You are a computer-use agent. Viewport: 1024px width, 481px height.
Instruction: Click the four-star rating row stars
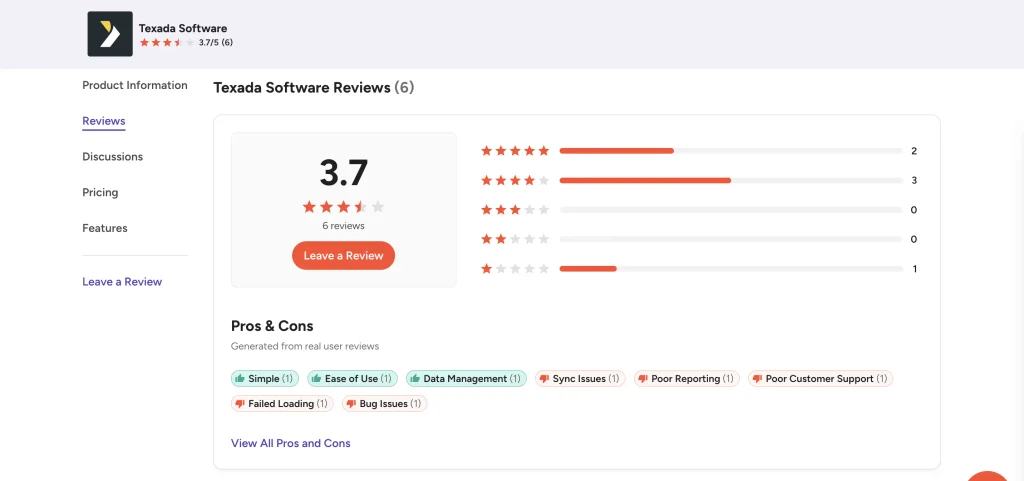(515, 180)
